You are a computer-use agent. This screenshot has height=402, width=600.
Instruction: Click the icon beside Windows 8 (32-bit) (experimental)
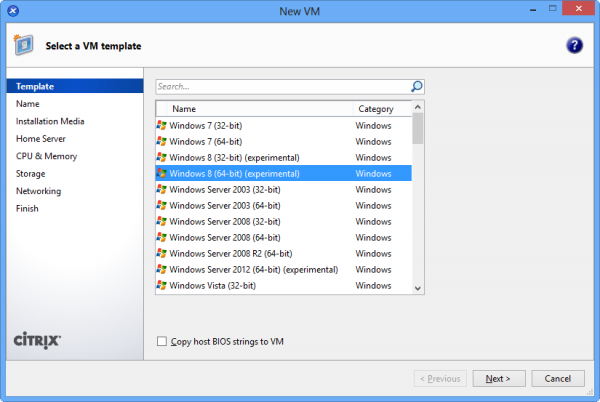coord(161,158)
